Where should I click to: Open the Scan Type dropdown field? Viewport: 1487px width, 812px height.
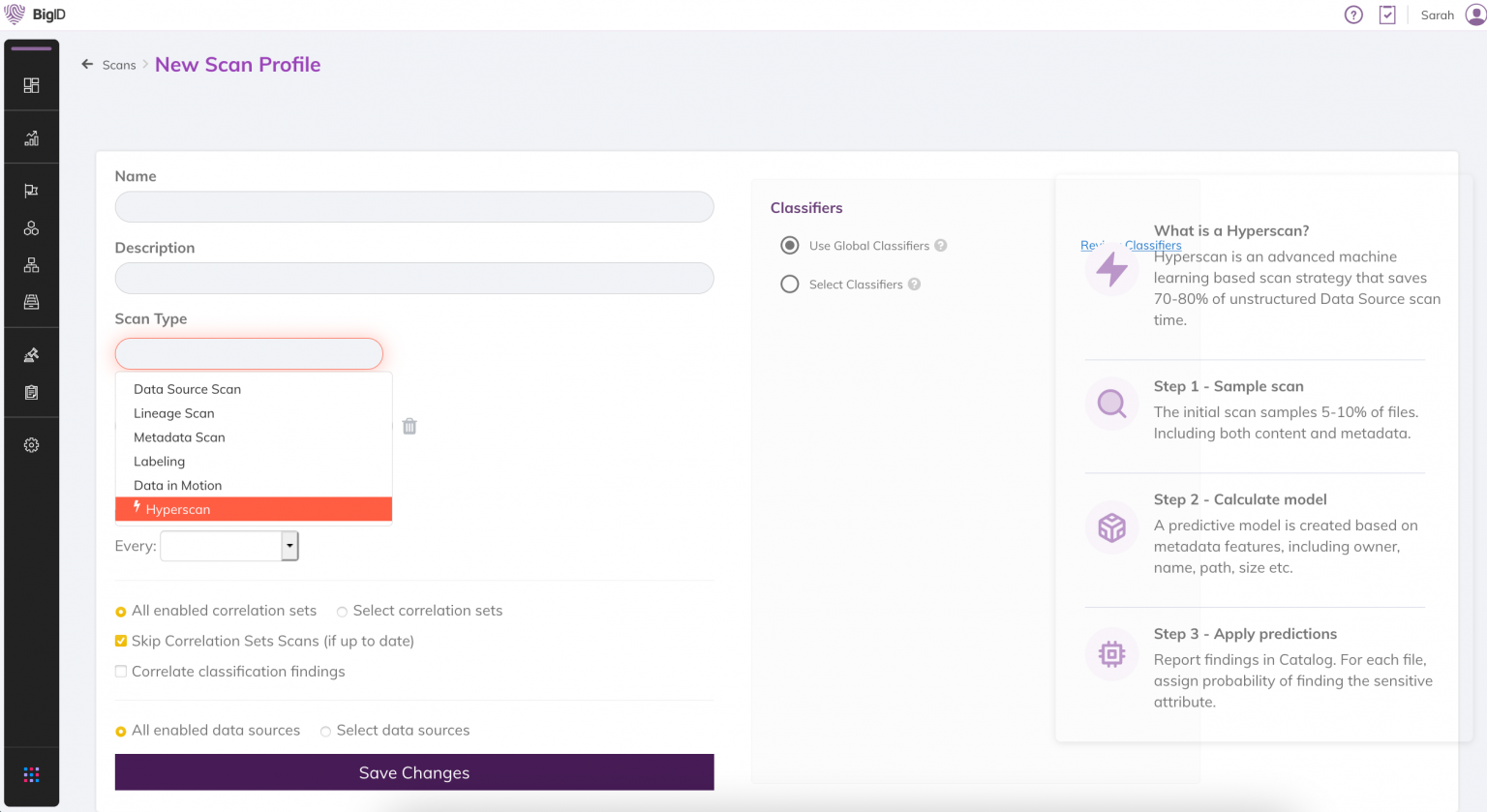pos(249,353)
